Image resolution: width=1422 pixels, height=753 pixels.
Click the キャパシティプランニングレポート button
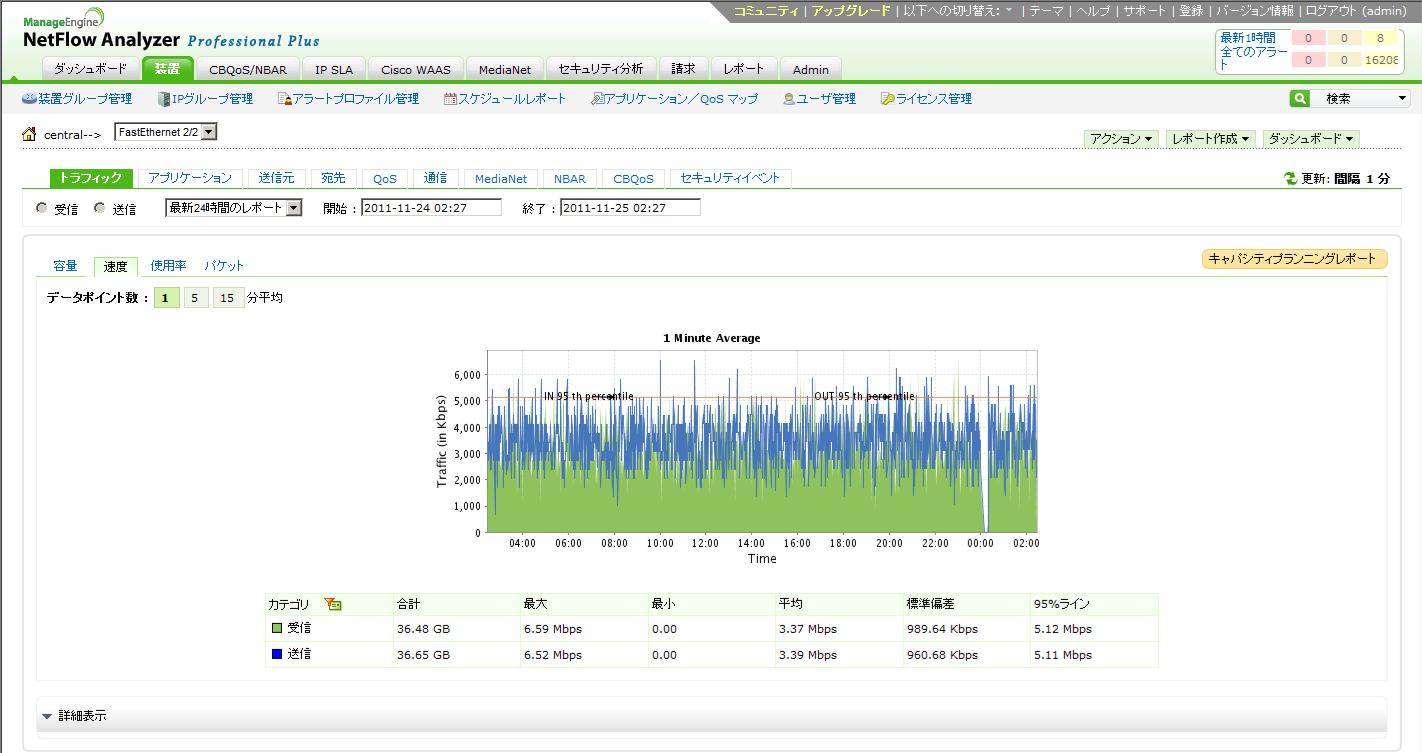[1294, 259]
